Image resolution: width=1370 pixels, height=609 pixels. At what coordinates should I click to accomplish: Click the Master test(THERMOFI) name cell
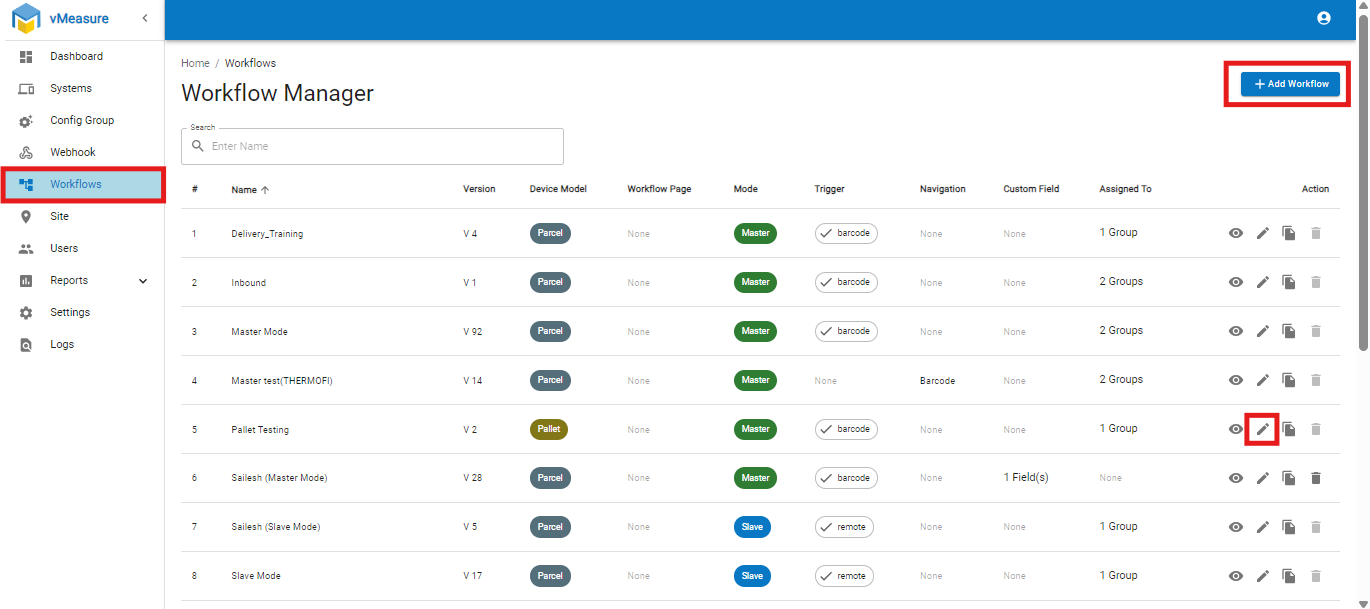(282, 381)
